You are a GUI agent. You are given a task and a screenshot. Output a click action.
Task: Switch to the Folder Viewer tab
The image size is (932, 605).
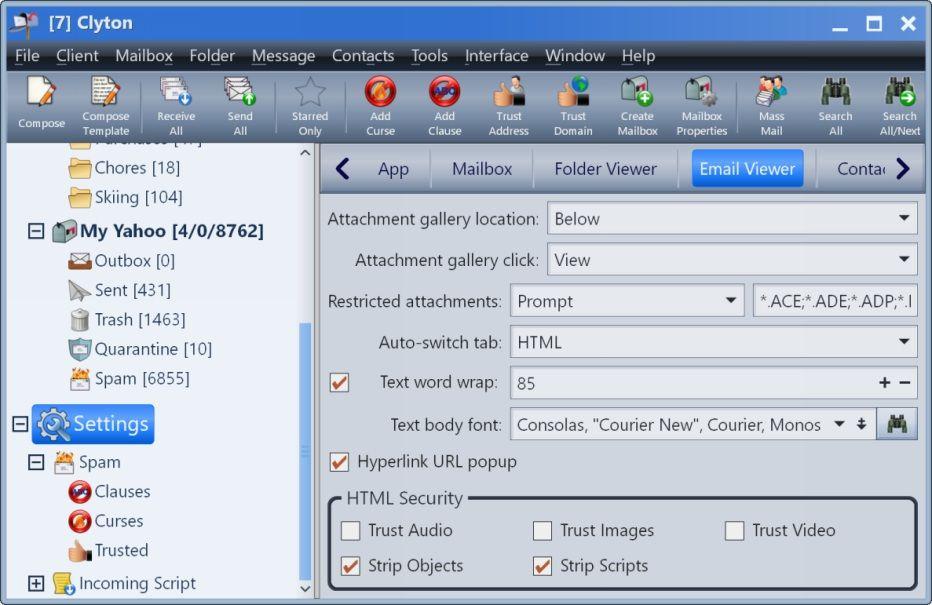(605, 169)
